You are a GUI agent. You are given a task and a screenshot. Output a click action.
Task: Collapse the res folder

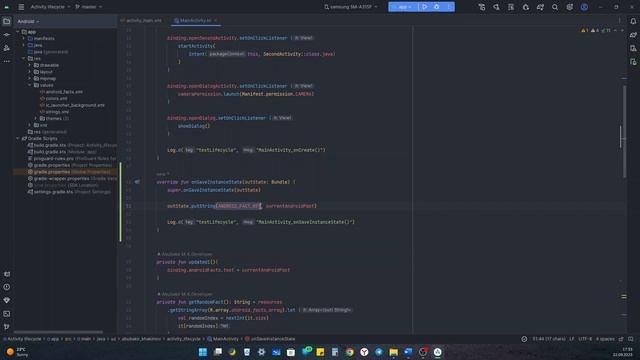click(24, 58)
